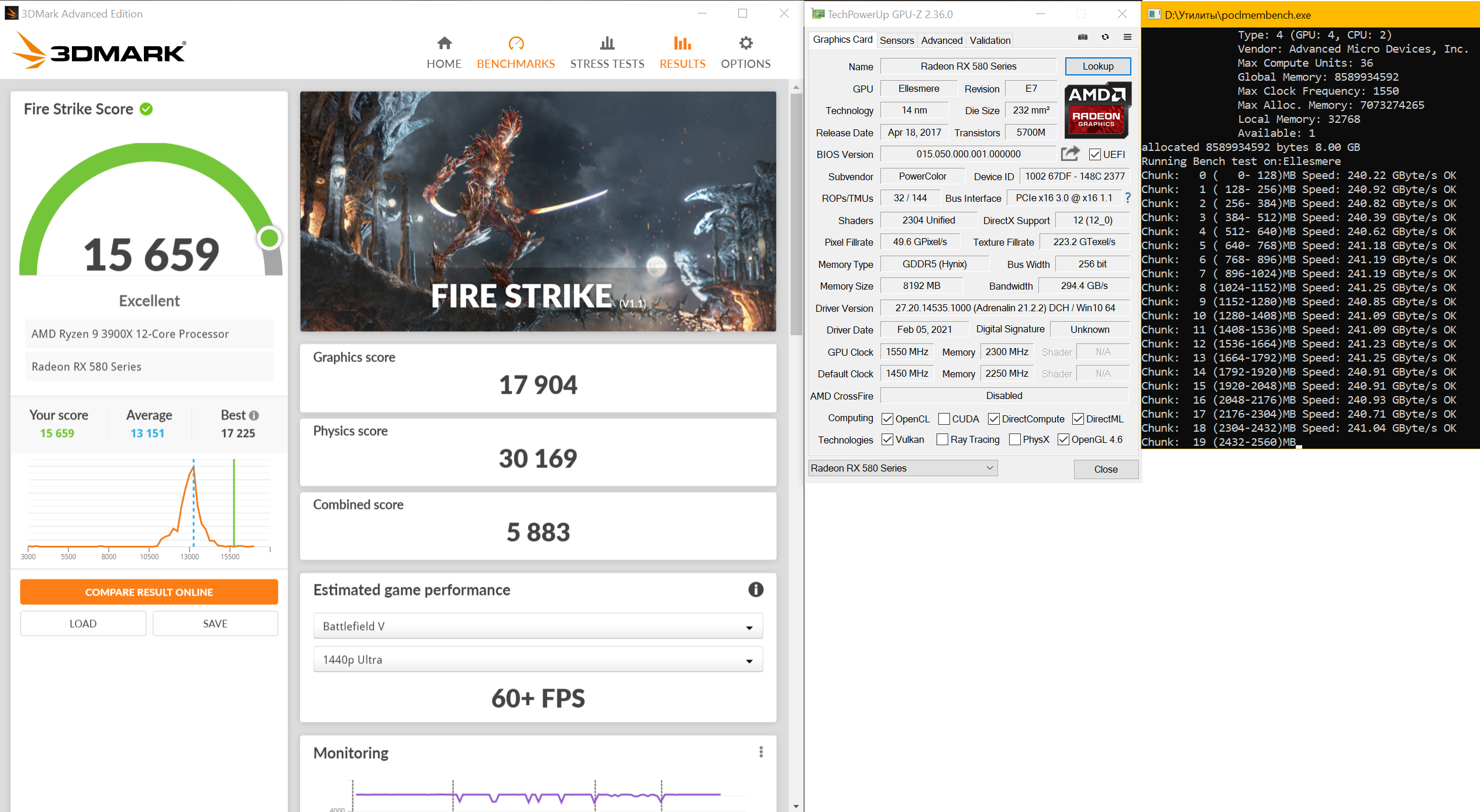Click the 3DMark vertical scrollbar thumb

[796, 214]
